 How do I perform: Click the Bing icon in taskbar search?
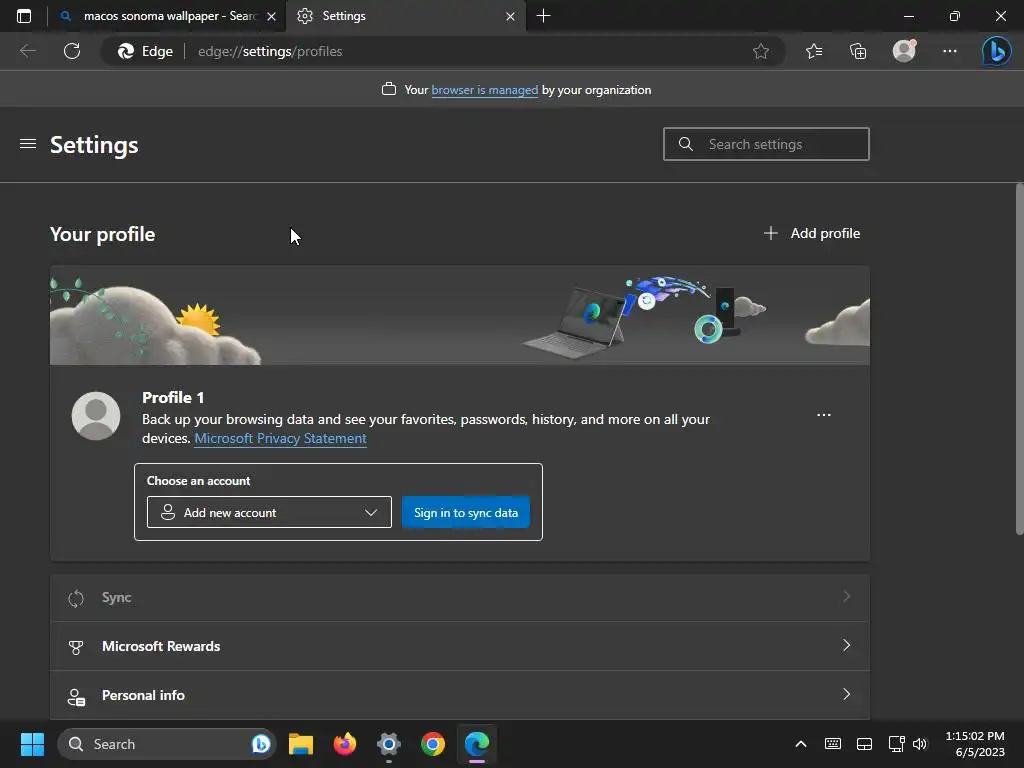pos(261,744)
